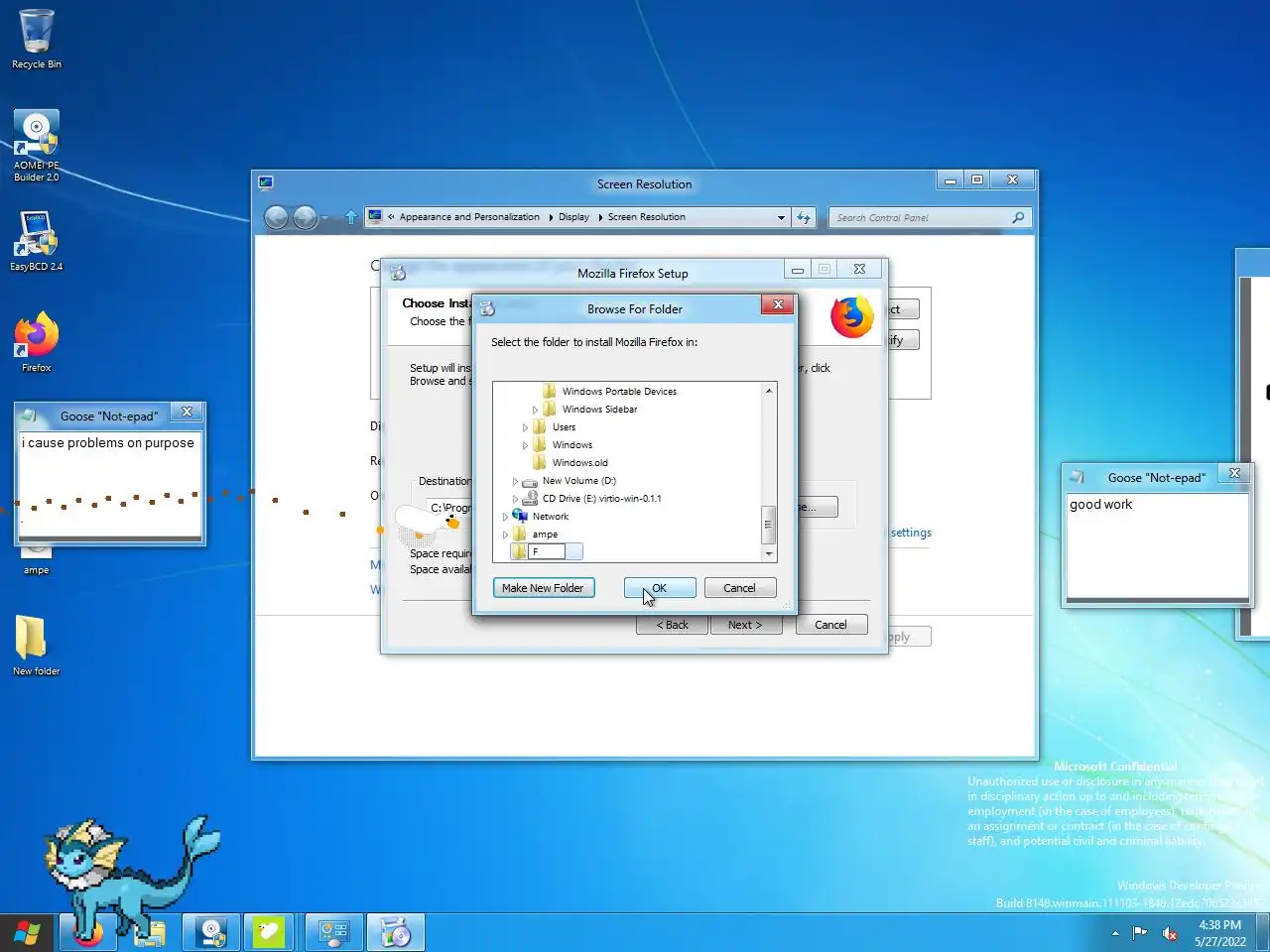Open the address bar history dropdown arrow
1270x952 pixels.
(x=781, y=217)
